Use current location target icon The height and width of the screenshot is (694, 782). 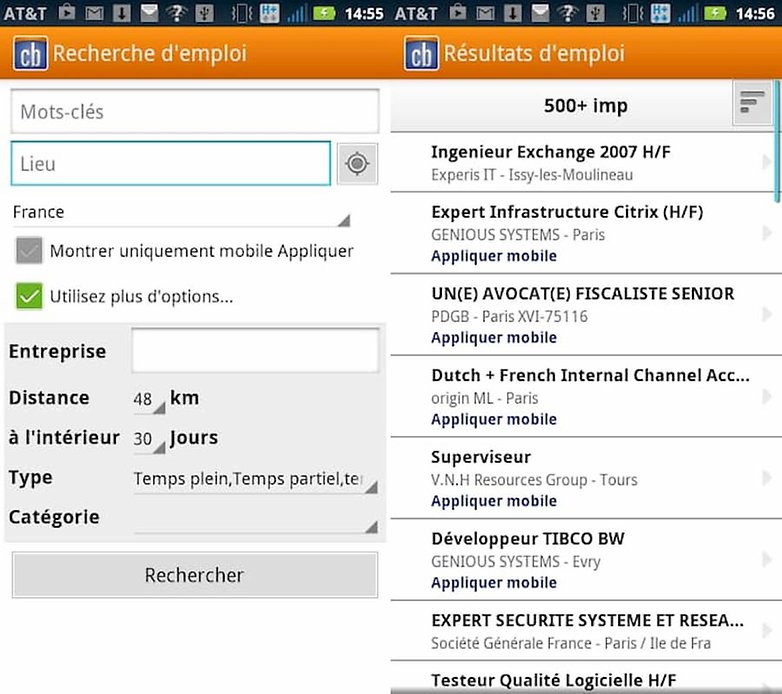357,164
